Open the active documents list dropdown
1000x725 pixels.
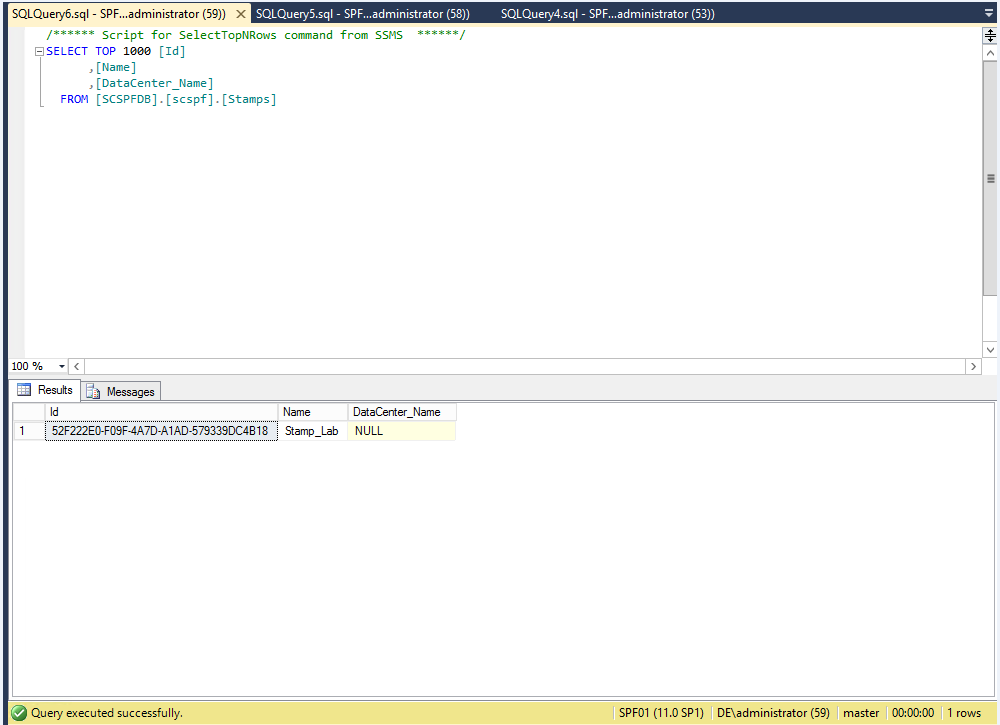pos(989,14)
